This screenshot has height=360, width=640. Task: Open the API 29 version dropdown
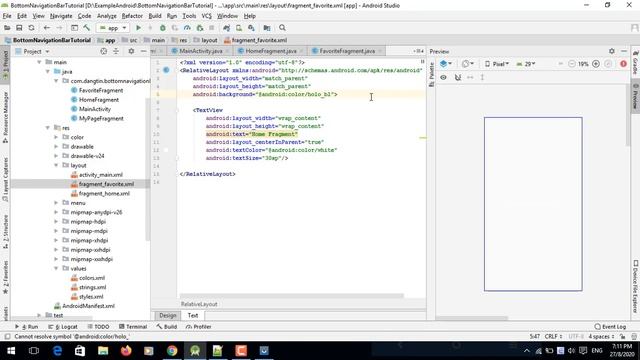(526, 64)
